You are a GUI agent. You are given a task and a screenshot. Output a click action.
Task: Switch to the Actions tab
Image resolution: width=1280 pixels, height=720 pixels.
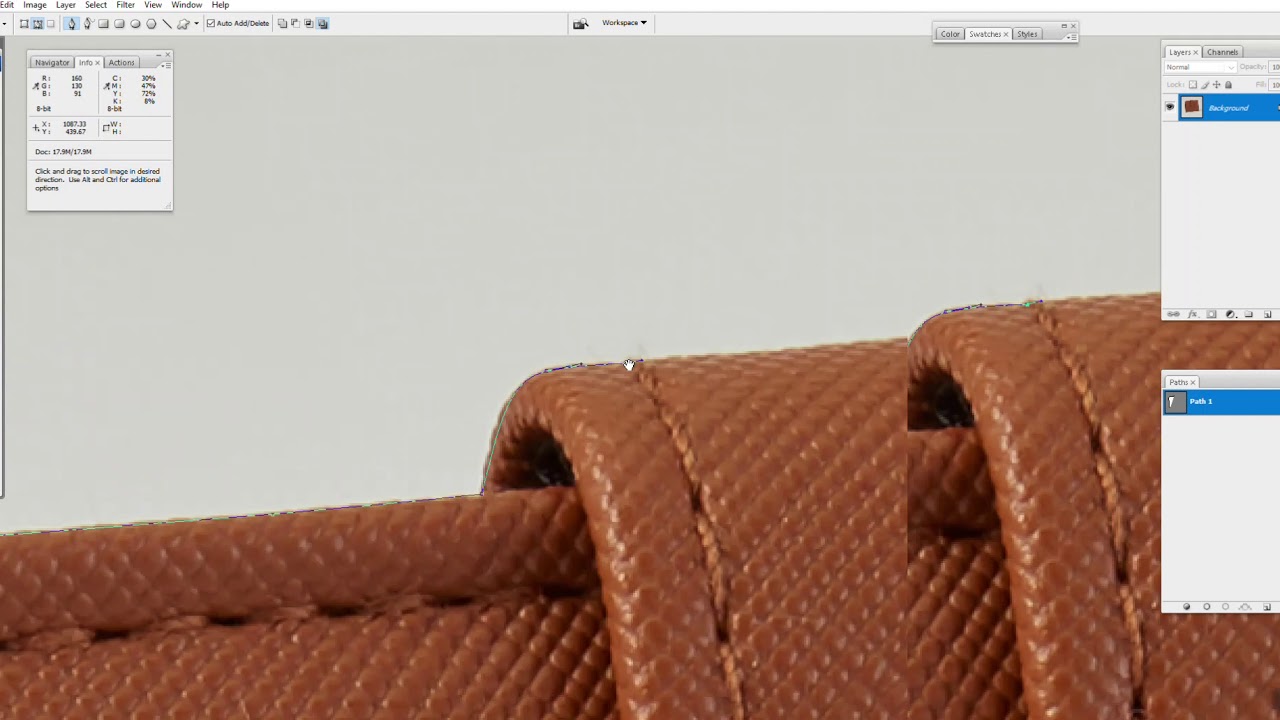click(x=121, y=62)
